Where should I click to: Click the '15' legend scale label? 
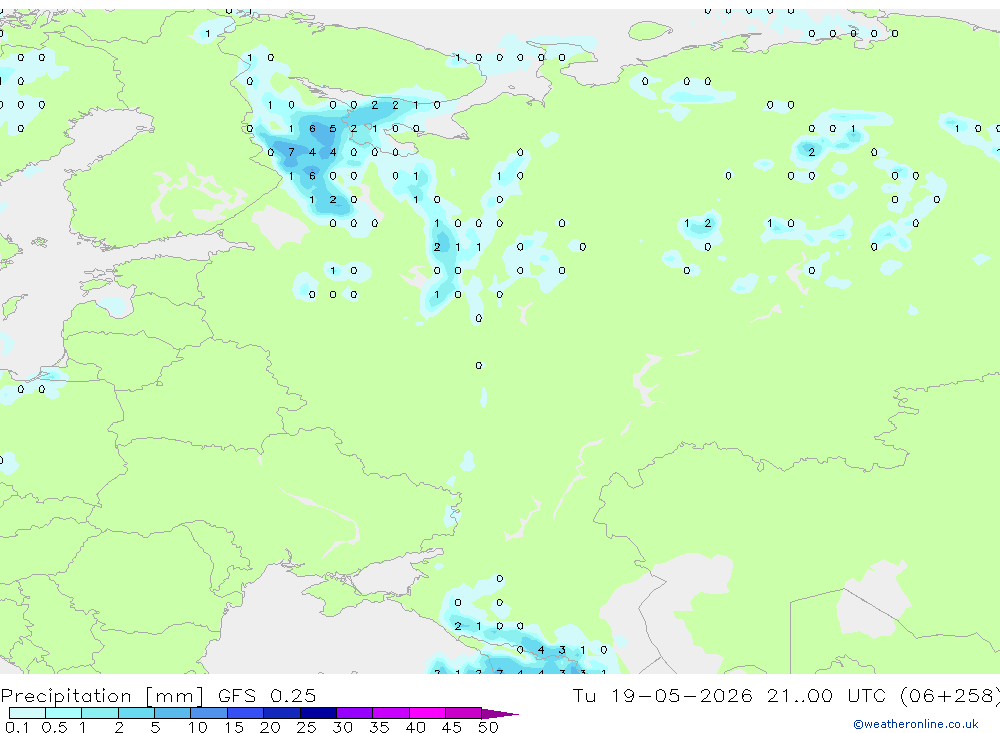pos(234,727)
